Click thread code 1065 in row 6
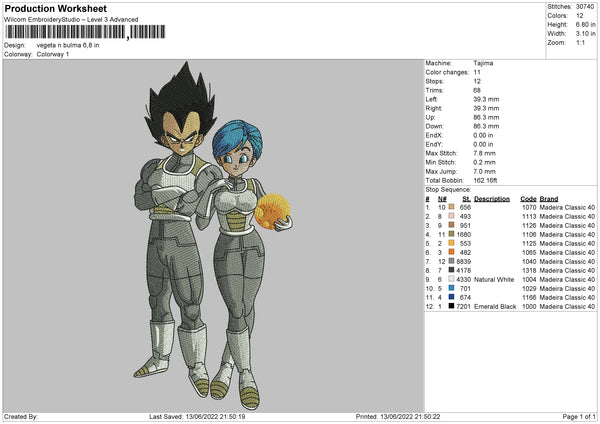The width and height of the screenshot is (600, 424). [529, 253]
